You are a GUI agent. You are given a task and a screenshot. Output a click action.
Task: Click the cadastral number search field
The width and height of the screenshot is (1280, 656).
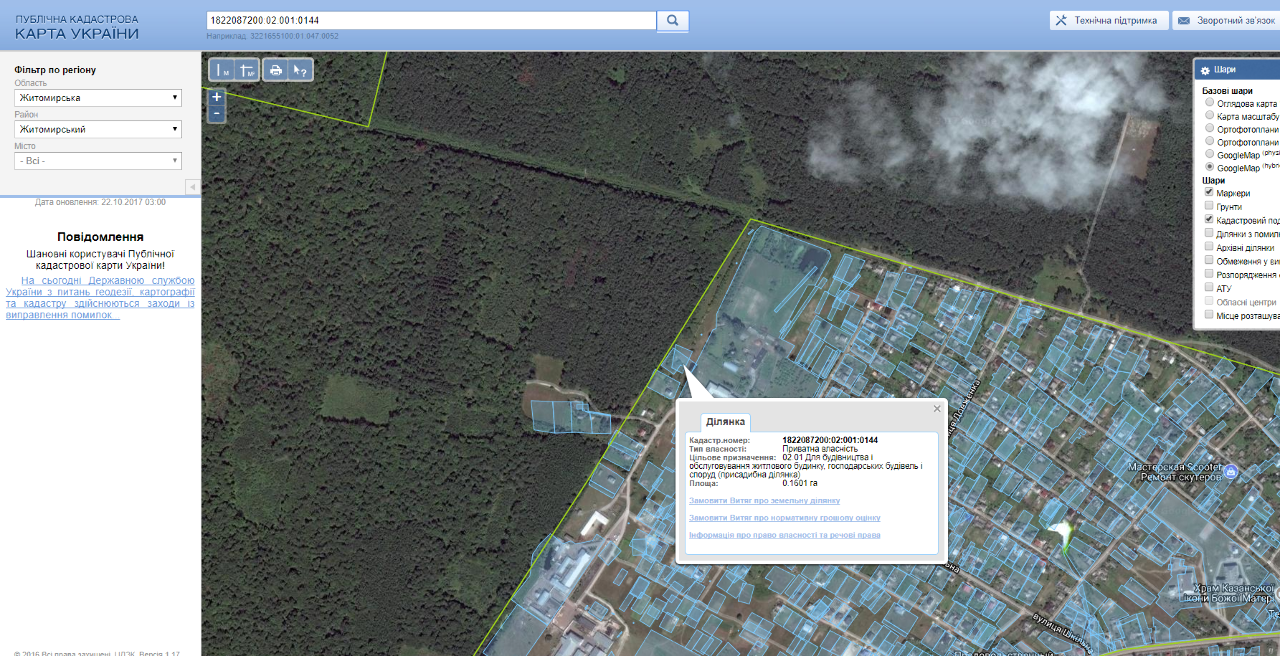431,20
